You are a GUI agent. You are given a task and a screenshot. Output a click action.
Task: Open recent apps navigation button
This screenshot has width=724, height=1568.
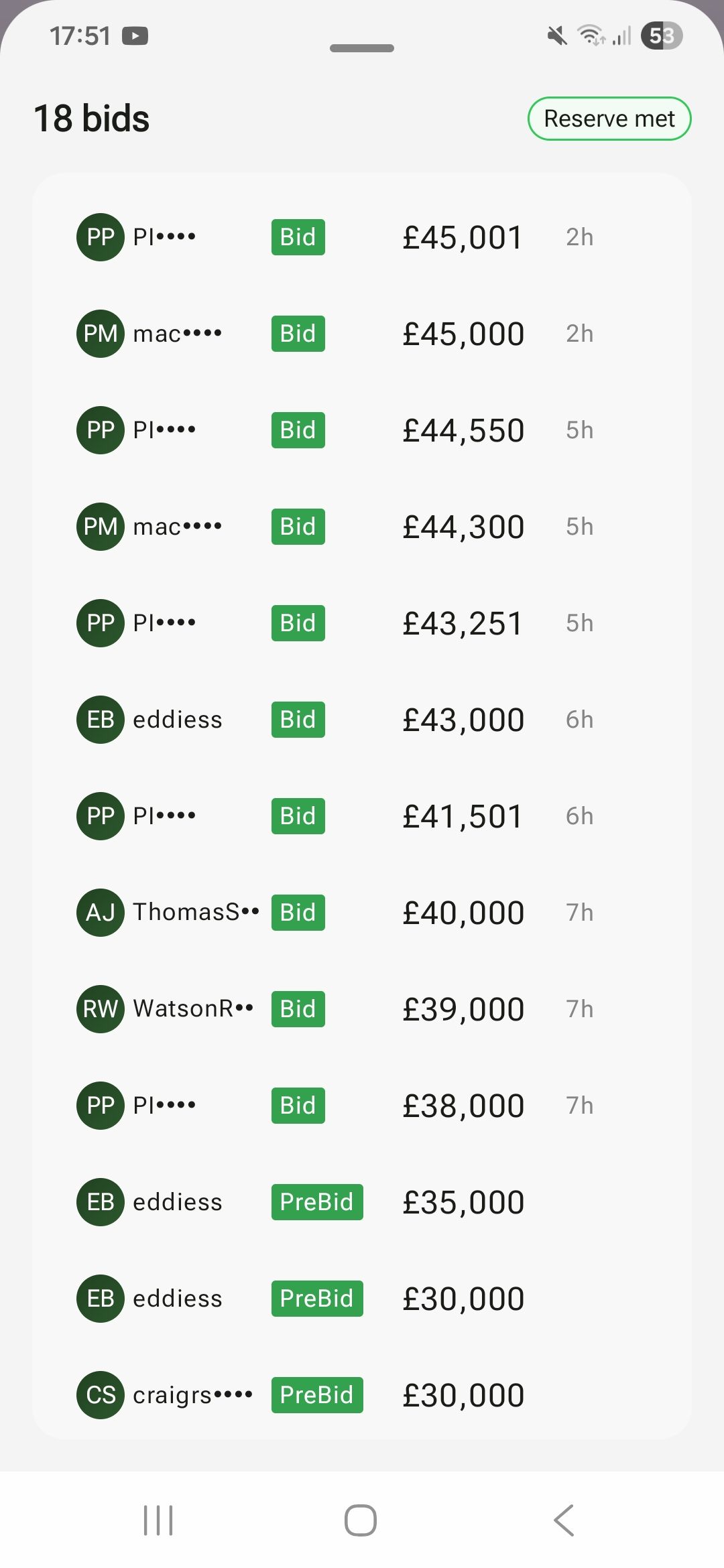point(158,1520)
